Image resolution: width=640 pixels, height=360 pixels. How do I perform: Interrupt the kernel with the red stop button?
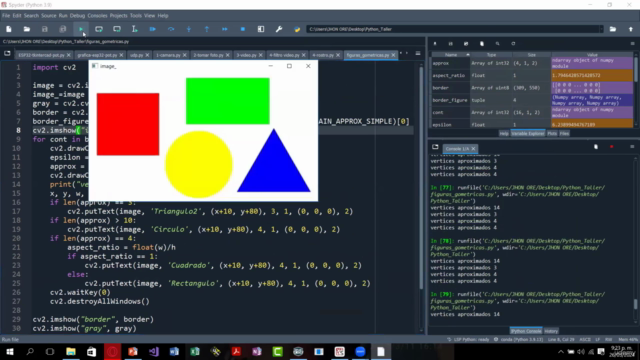[x=611, y=147]
